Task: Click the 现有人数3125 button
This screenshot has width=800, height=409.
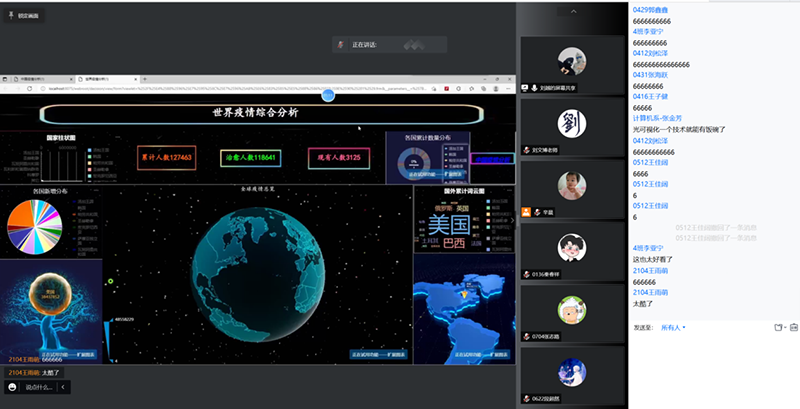Action: 338,158
